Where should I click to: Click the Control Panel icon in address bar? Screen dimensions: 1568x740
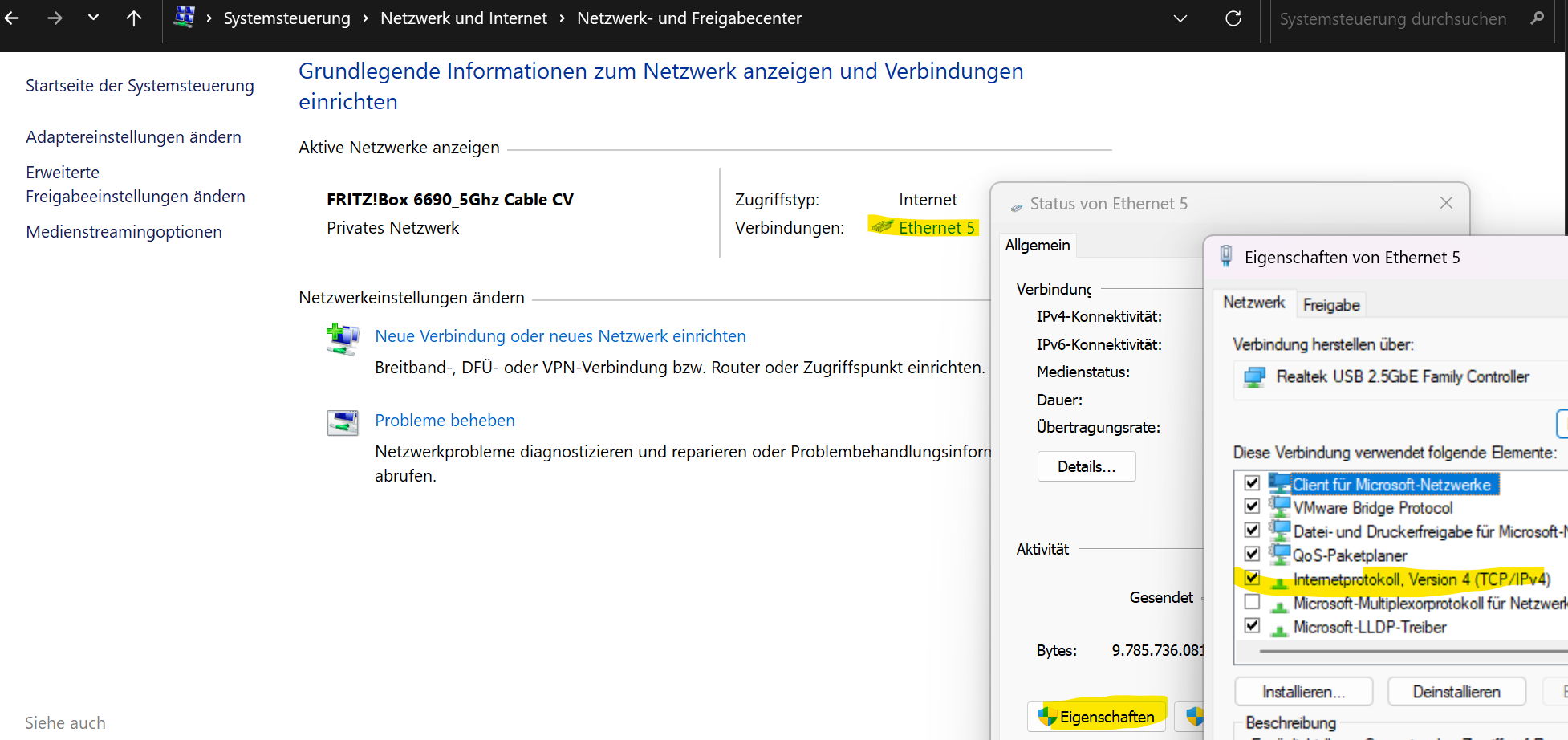tap(185, 17)
